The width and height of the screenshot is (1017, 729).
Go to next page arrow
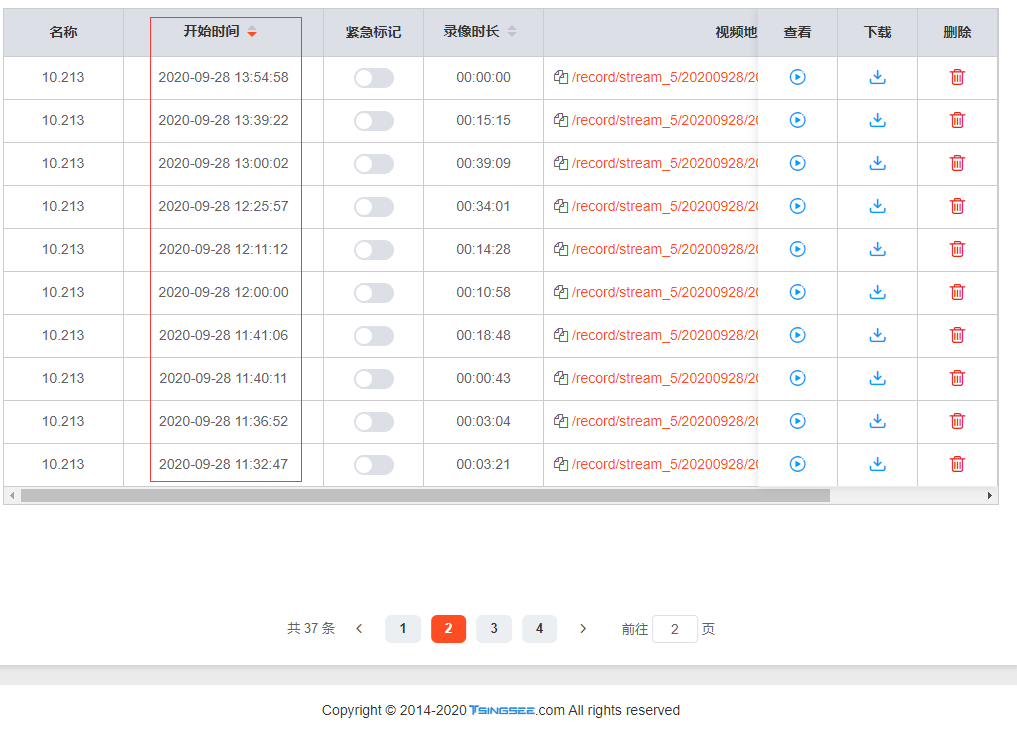point(582,628)
